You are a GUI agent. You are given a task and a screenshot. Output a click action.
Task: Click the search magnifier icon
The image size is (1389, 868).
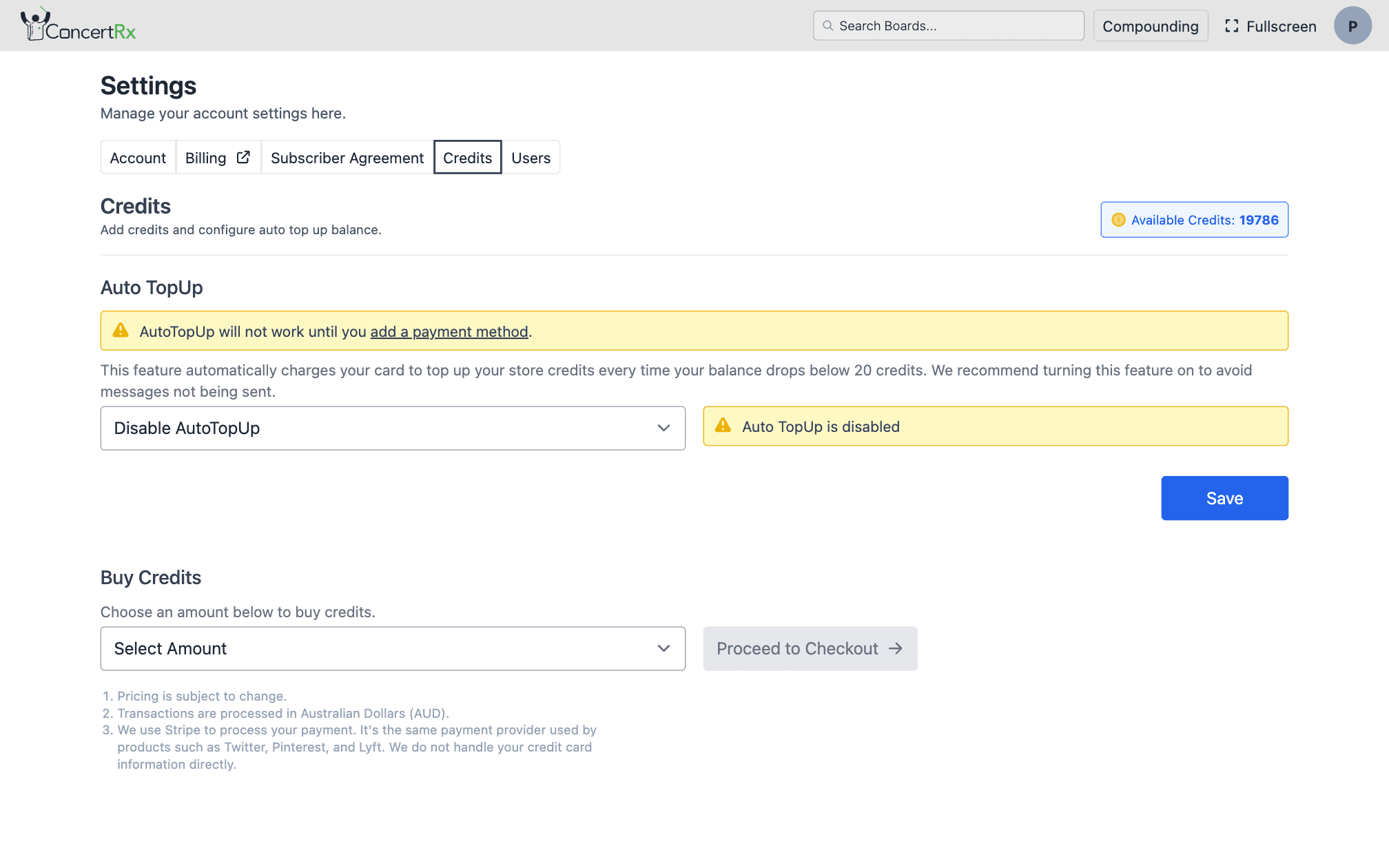pyautogui.click(x=828, y=25)
